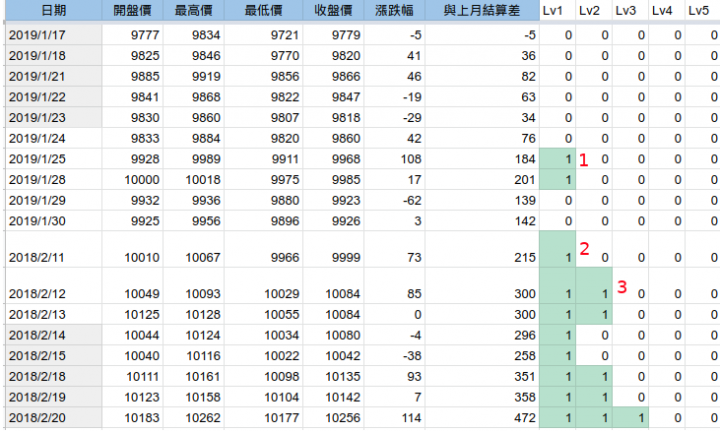This screenshot has height=432, width=720.
Task: Select the date cell 2018/2/13
Action: coord(53,314)
